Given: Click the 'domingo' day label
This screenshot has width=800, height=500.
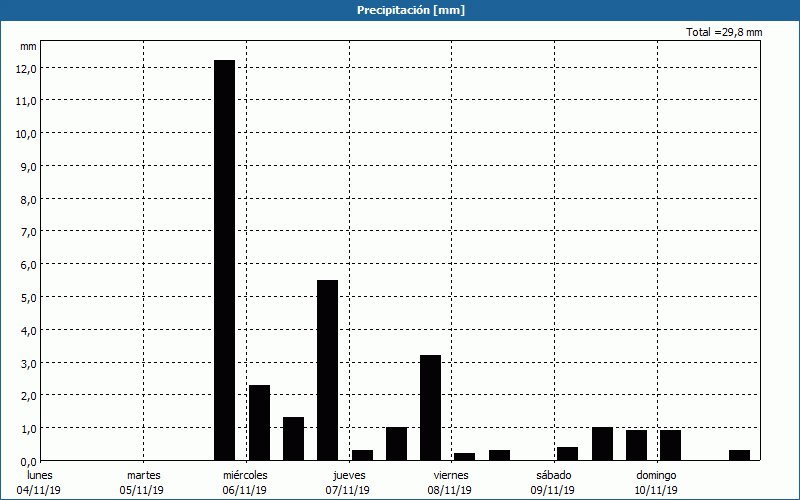Looking at the screenshot, I should coord(656,476).
